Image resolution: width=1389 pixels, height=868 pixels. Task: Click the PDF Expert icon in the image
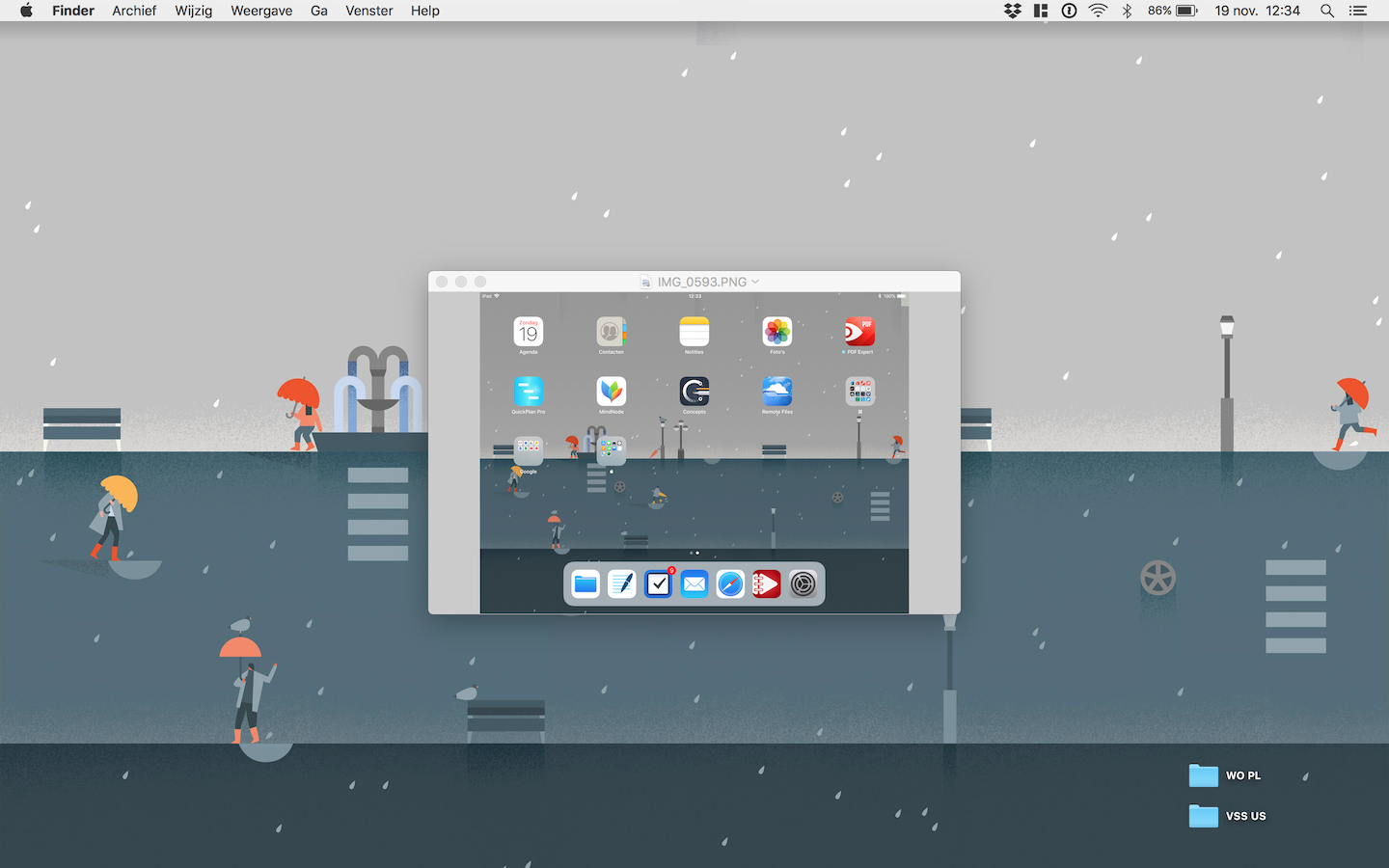click(x=860, y=332)
